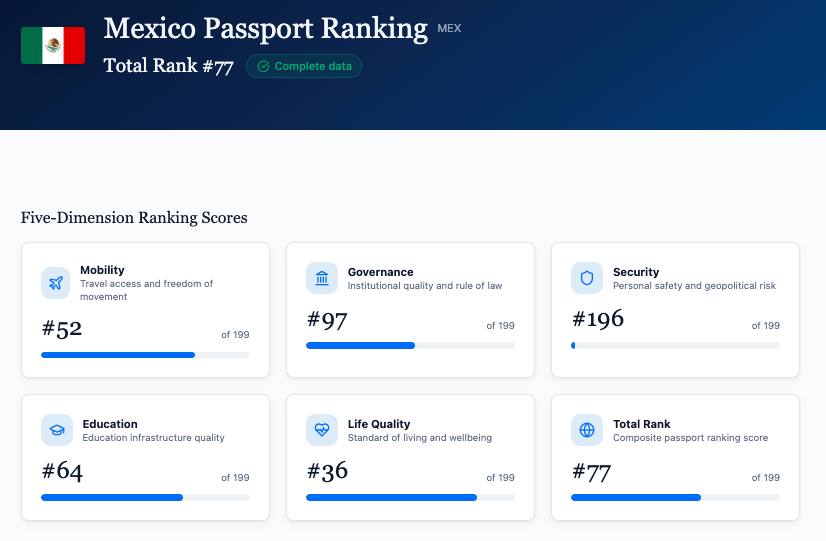Screen dimensions: 826x541
Task: Click the Governance building icon
Action: pyautogui.click(x=322, y=279)
